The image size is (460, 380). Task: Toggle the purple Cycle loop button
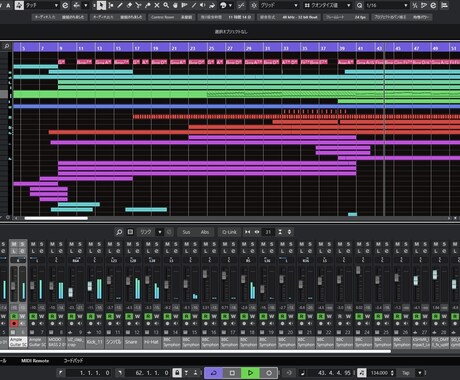(x=214, y=373)
